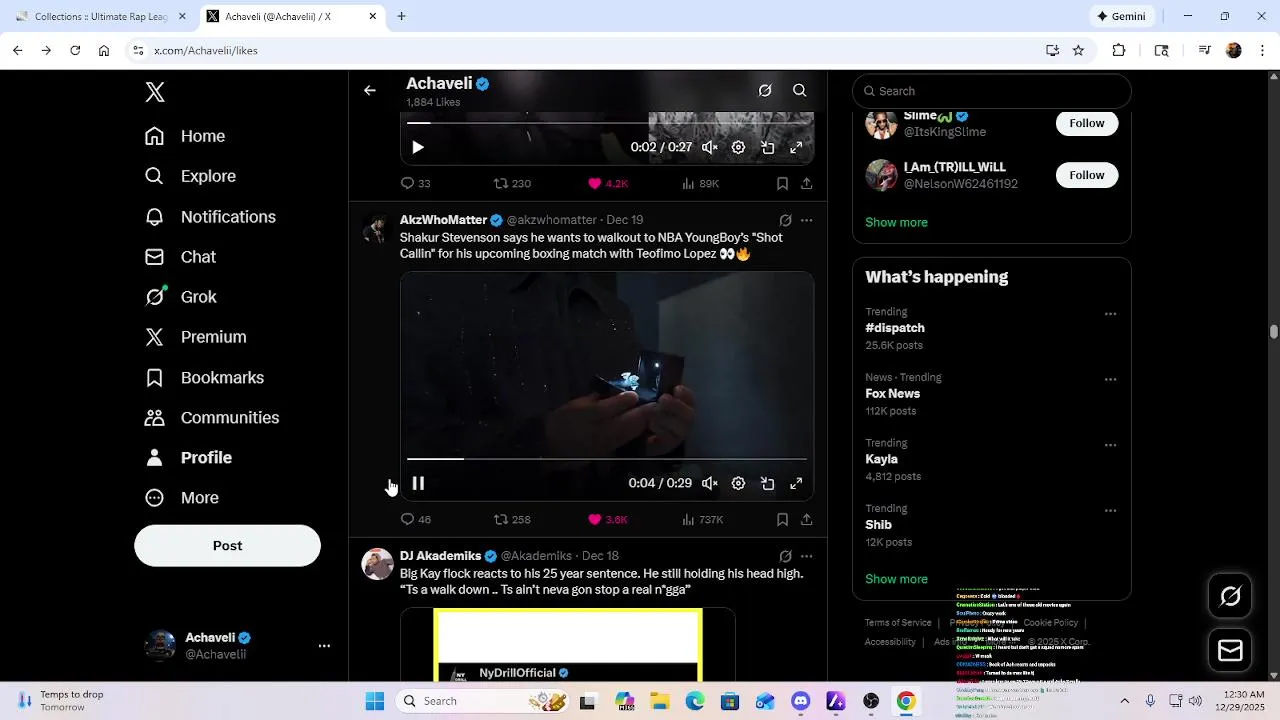Unmute the top video

click(710, 147)
